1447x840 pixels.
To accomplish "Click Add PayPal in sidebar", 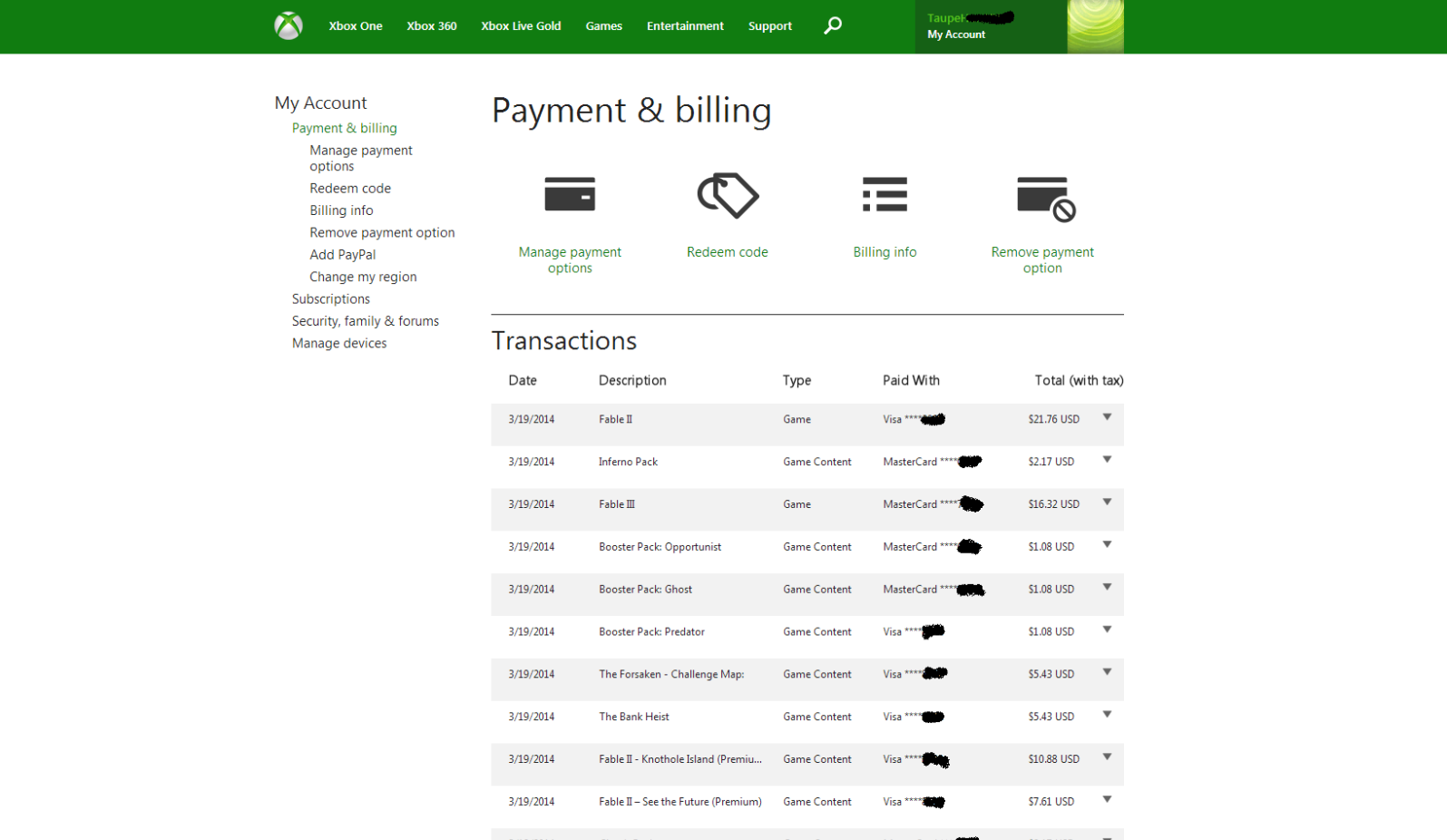I will pos(342,255).
